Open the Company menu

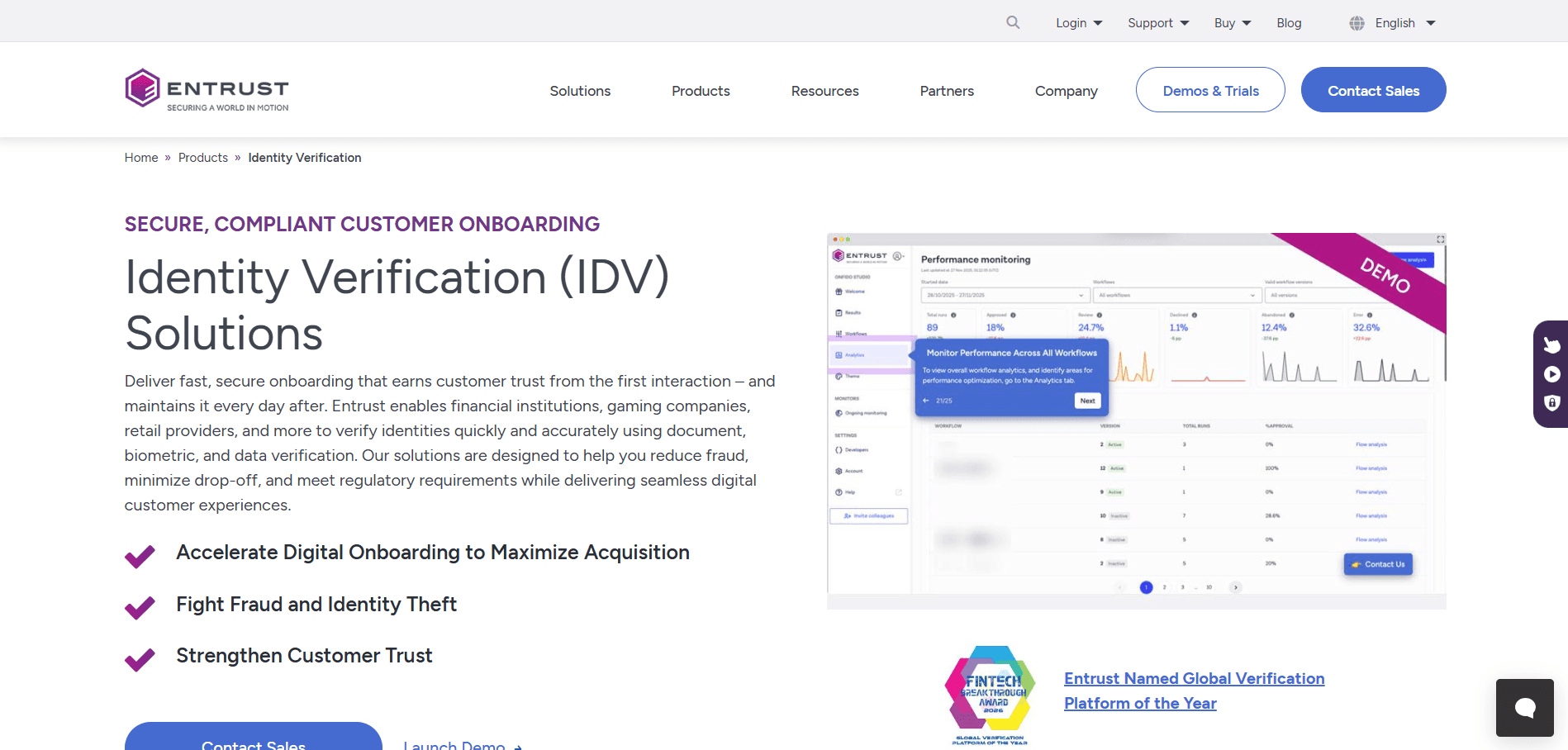[x=1066, y=91]
